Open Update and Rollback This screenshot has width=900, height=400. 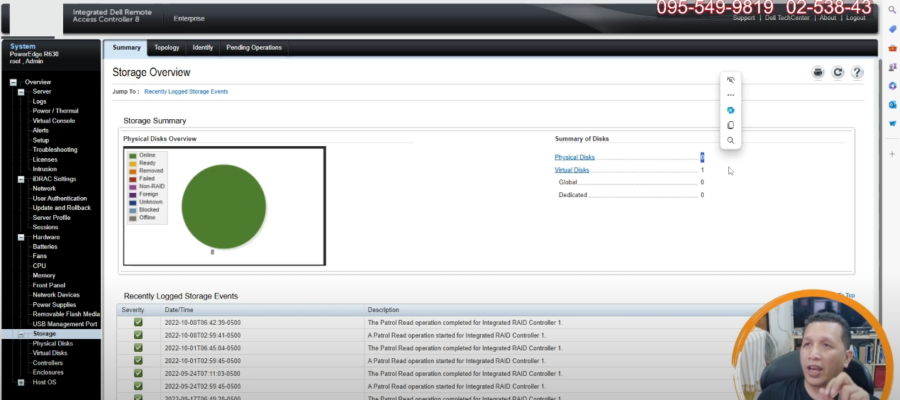(x=61, y=208)
